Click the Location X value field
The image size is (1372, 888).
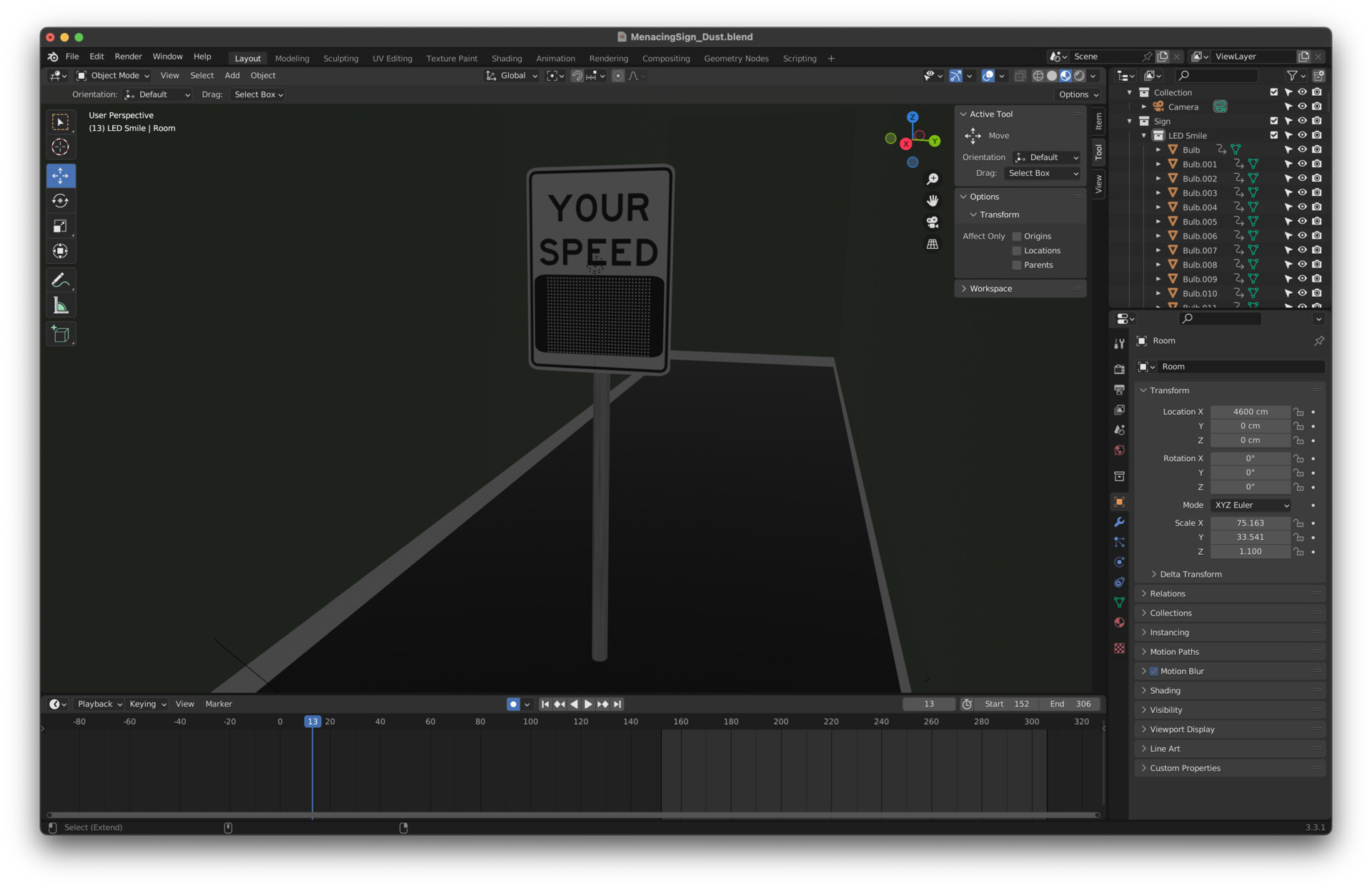(x=1250, y=412)
